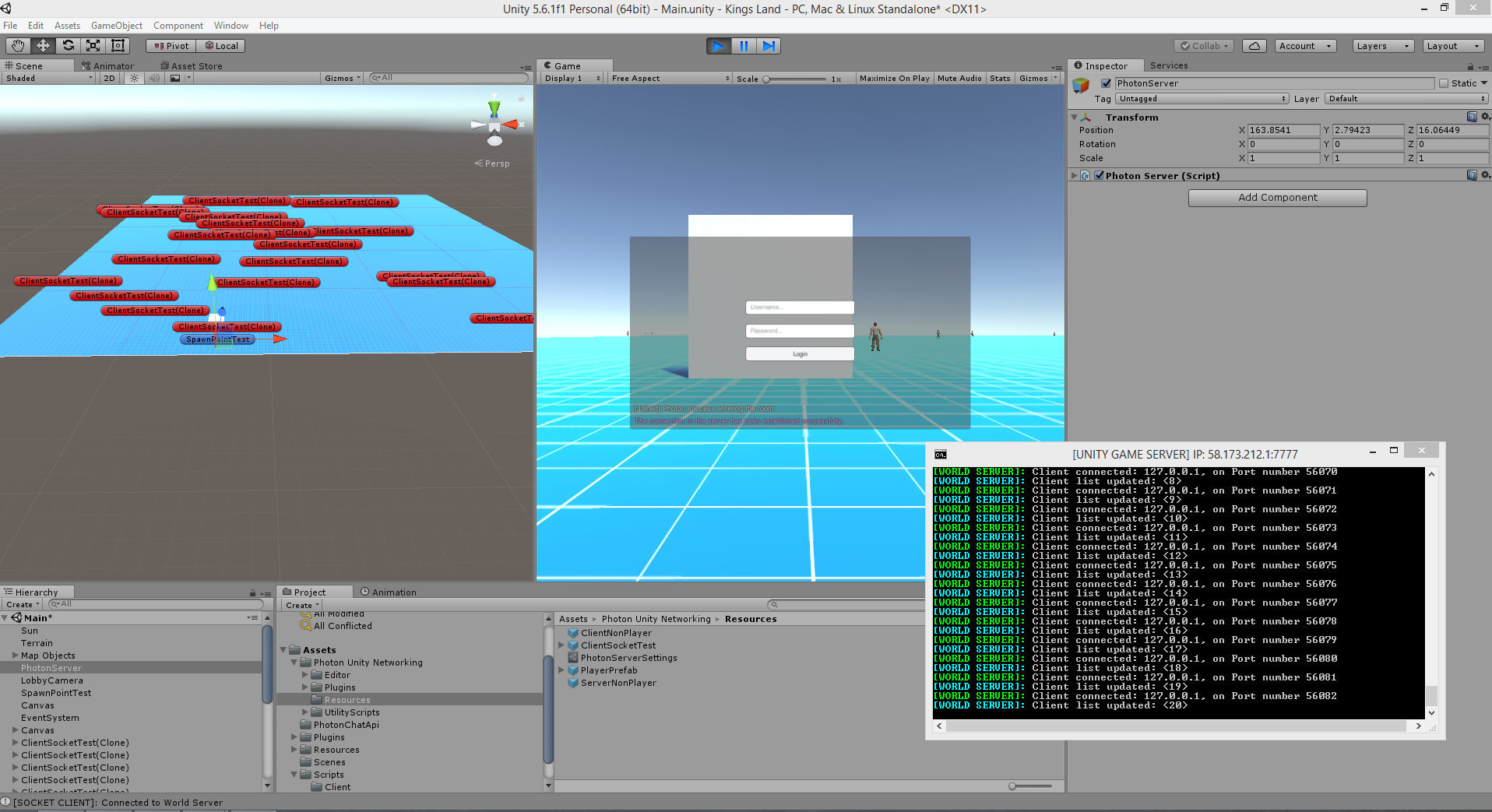This screenshot has width=1492, height=812.
Task: Collapse the Photon Unity Networking folder
Action: click(294, 663)
